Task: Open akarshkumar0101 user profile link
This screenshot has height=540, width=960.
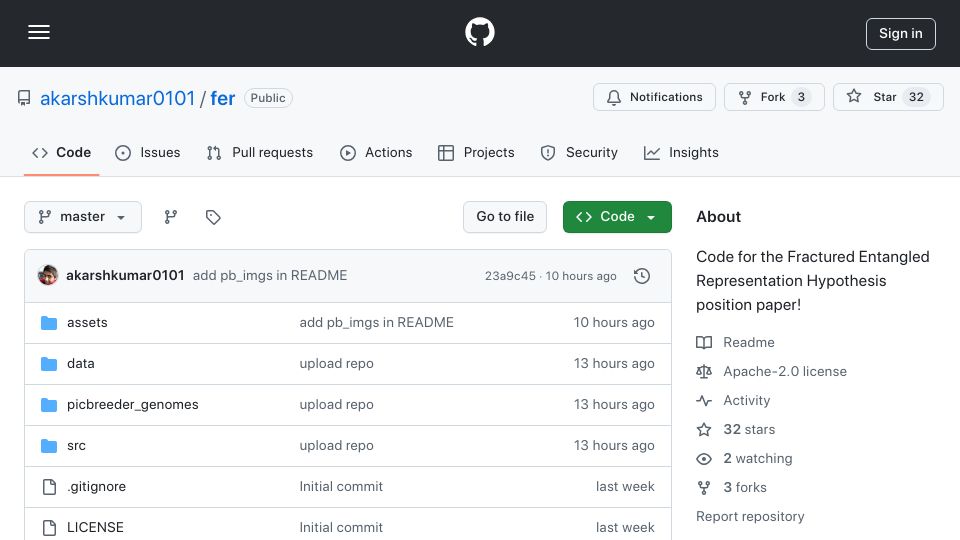Action: [117, 98]
